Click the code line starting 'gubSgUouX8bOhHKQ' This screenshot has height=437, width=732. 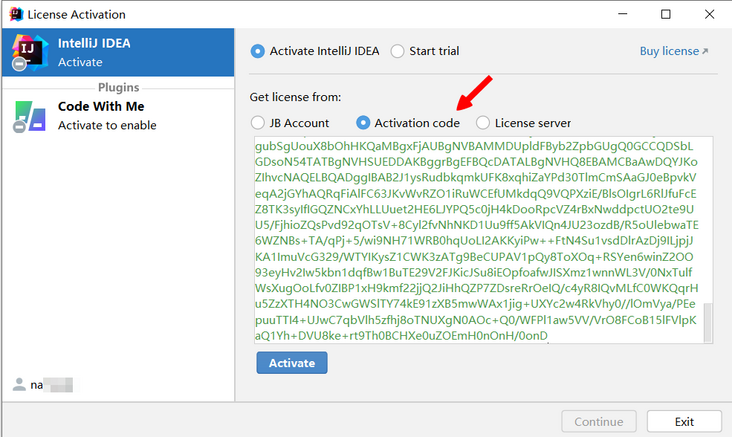pos(474,146)
